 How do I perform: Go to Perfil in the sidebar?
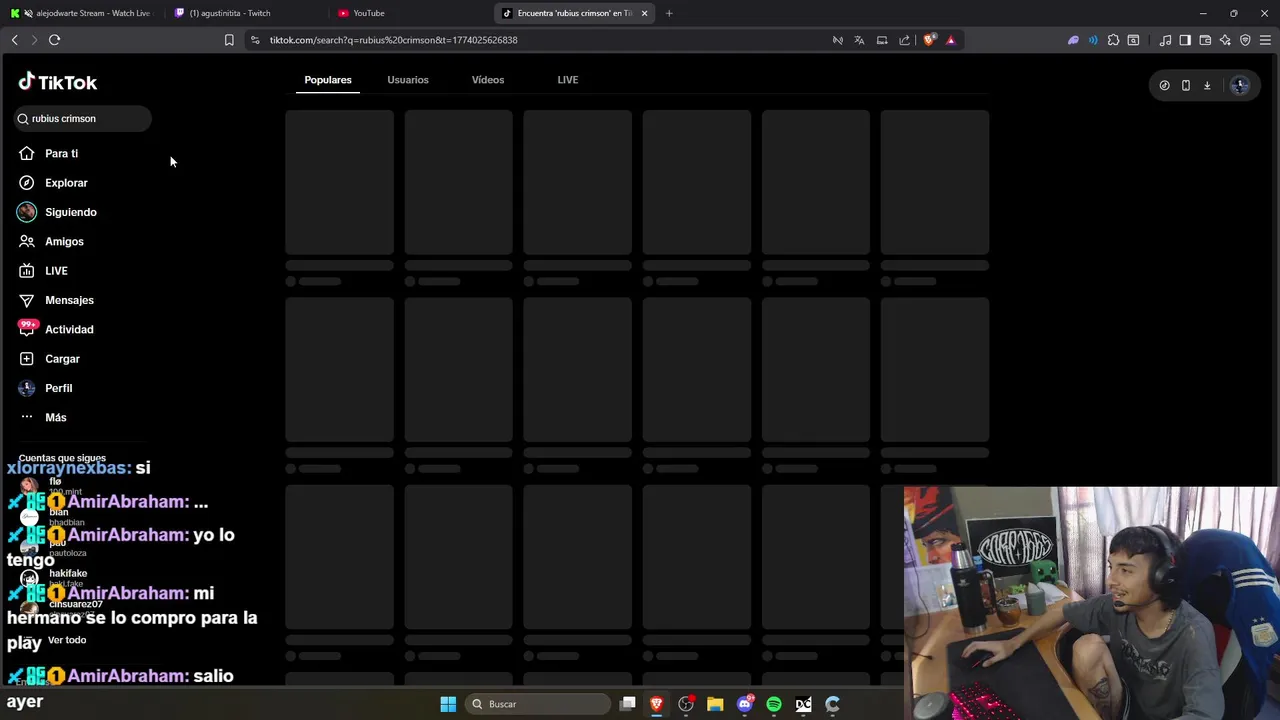45,388
